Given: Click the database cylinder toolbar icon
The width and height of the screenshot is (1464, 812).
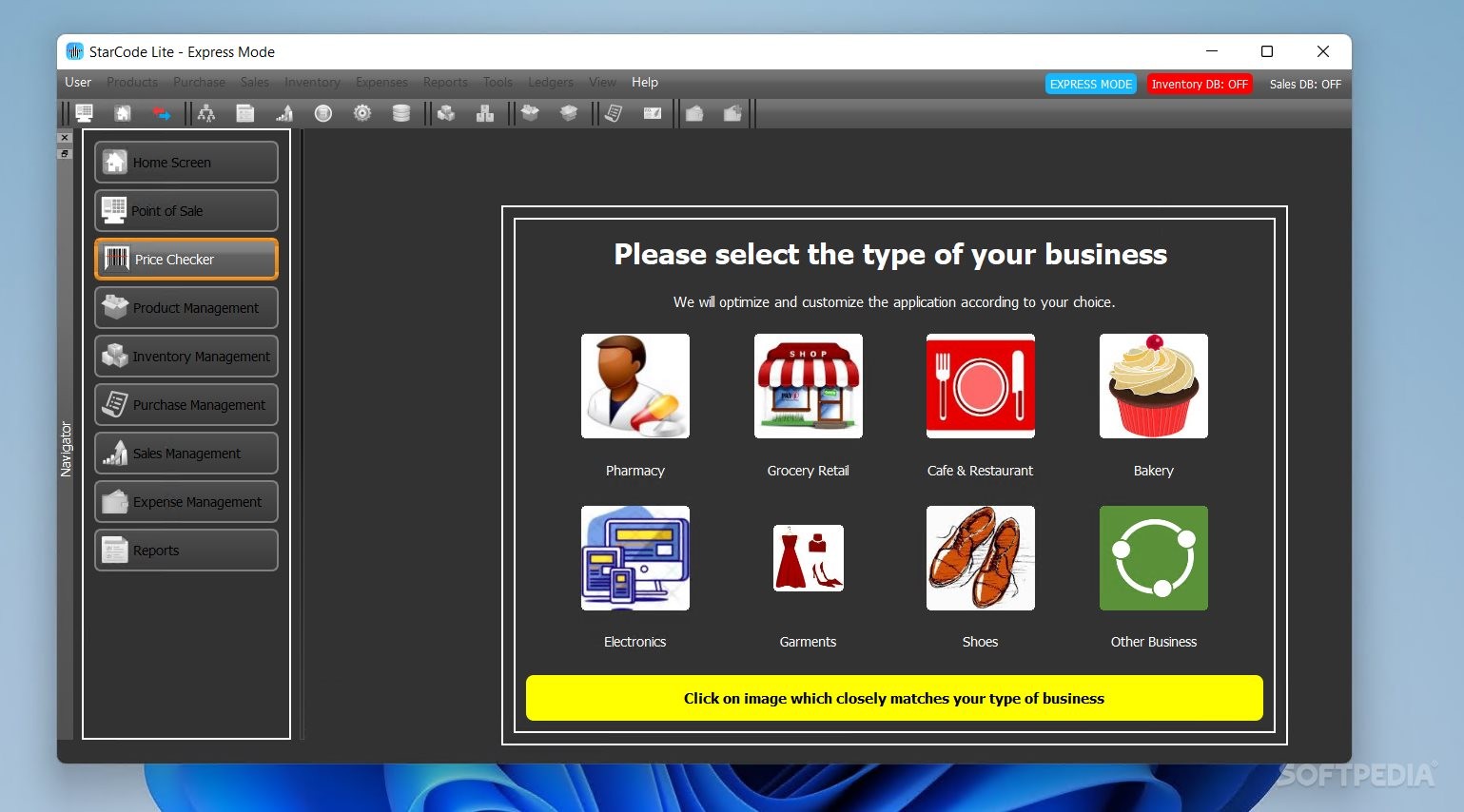Looking at the screenshot, I should pos(401,113).
